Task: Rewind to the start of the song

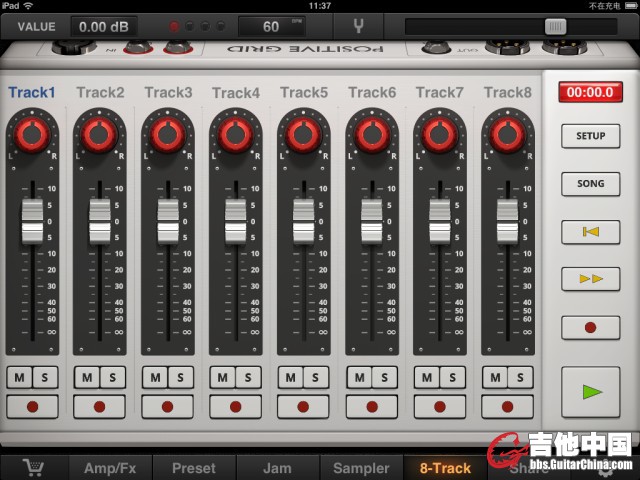Action: (x=590, y=232)
